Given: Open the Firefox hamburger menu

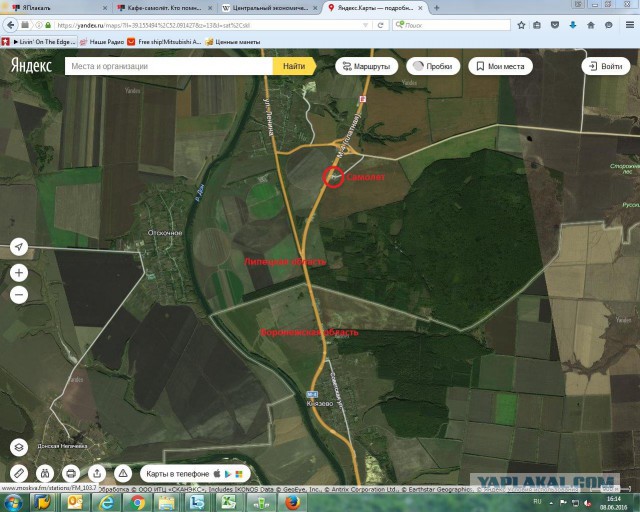Looking at the screenshot, I should coord(630,25).
